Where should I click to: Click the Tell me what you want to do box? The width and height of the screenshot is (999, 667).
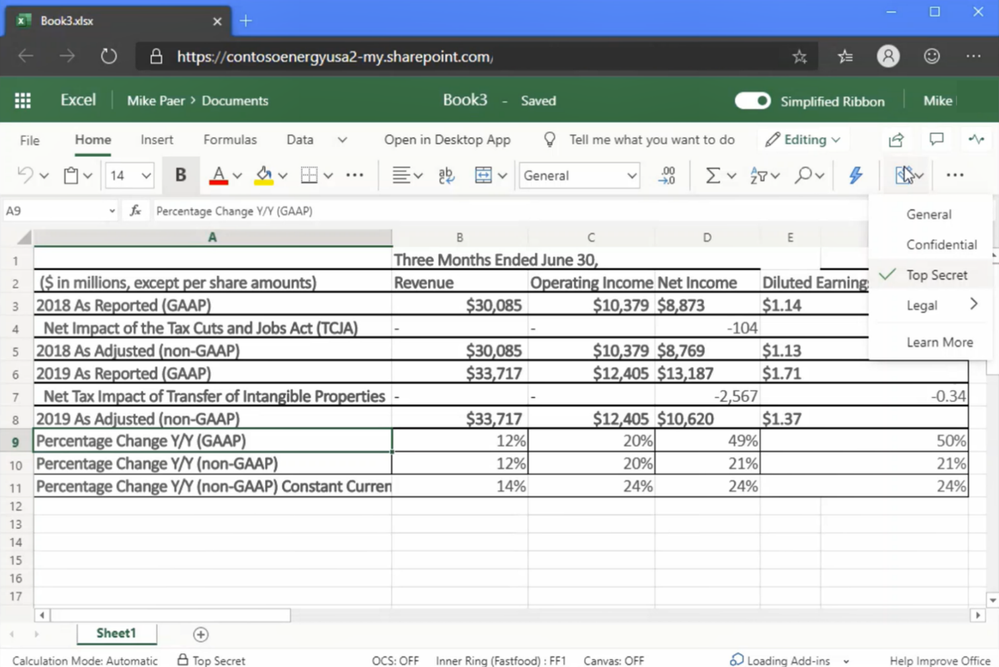click(651, 140)
